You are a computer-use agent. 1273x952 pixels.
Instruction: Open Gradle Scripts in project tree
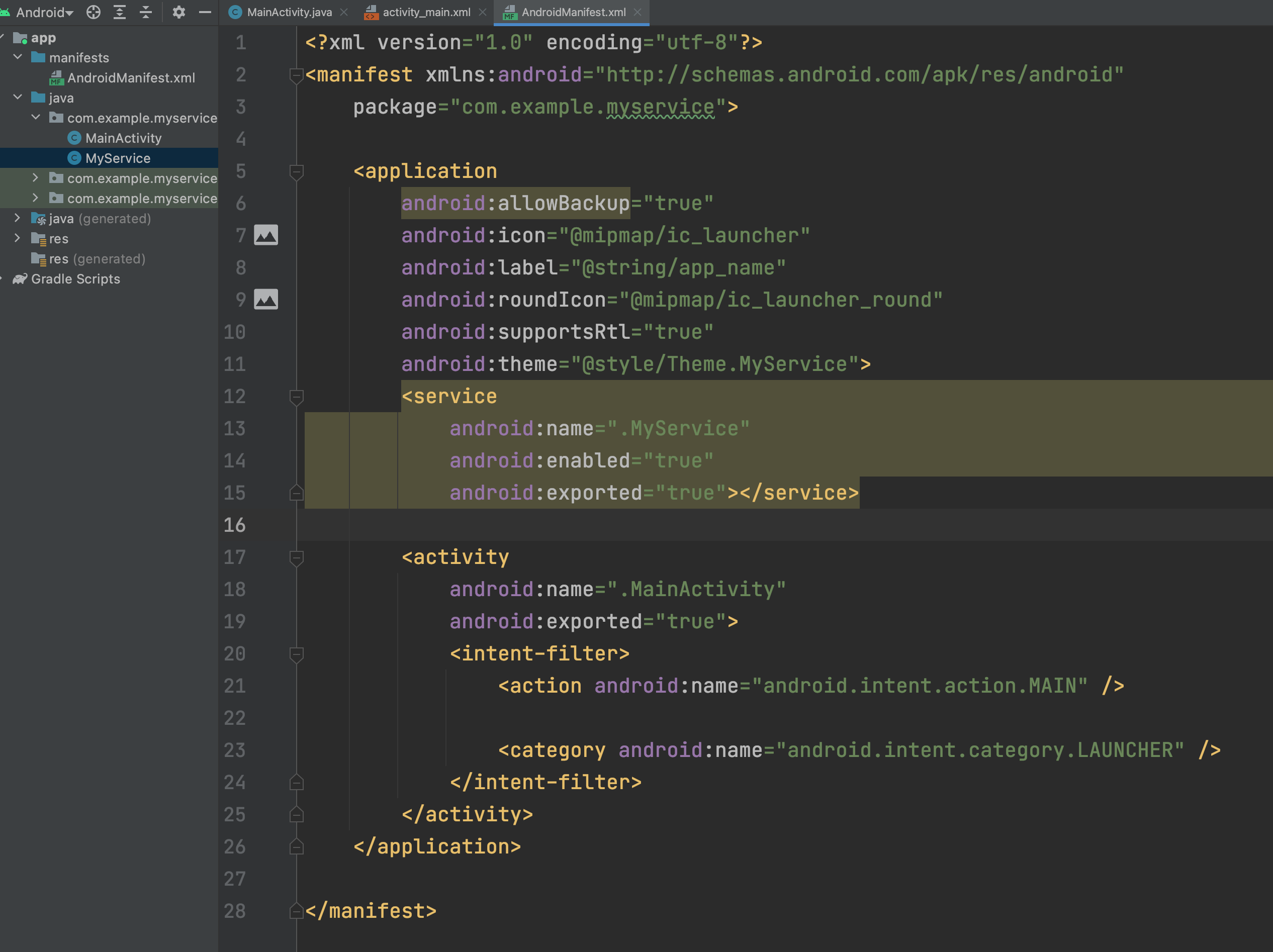pyautogui.click(x=75, y=279)
